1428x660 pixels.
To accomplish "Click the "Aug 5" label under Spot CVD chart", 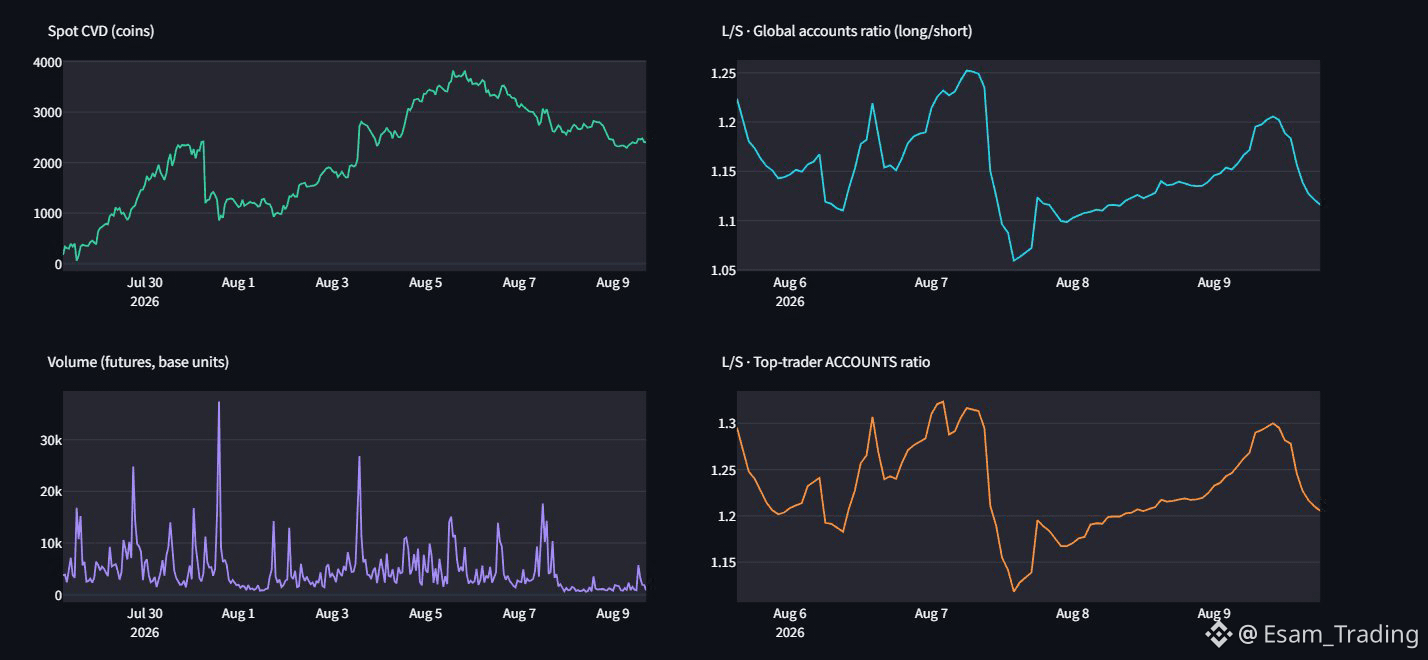I will [425, 283].
